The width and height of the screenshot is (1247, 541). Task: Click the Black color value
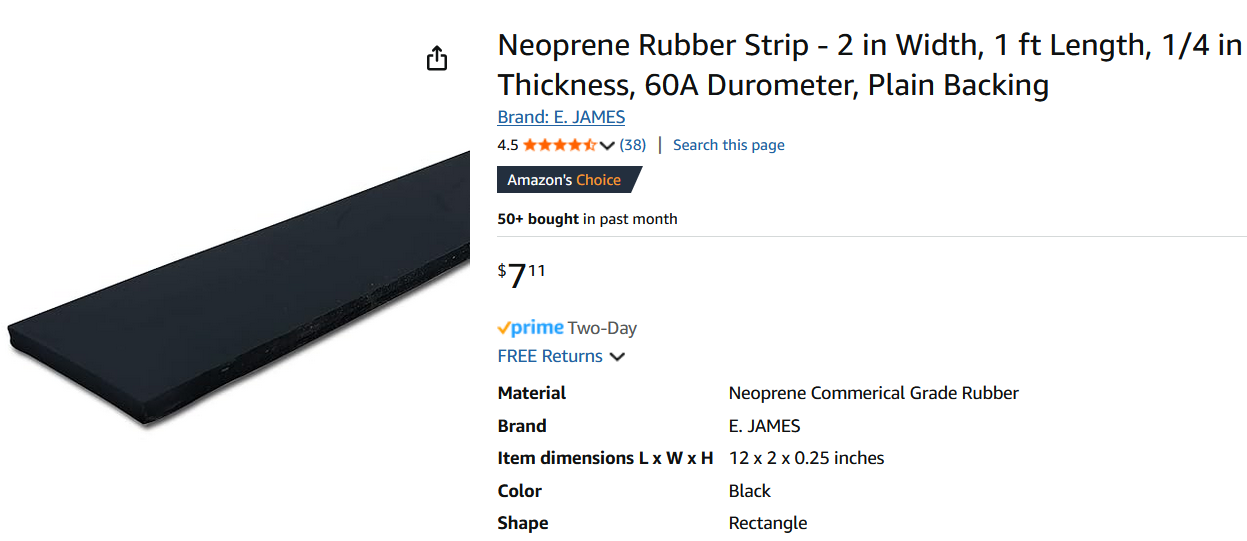tap(749, 491)
